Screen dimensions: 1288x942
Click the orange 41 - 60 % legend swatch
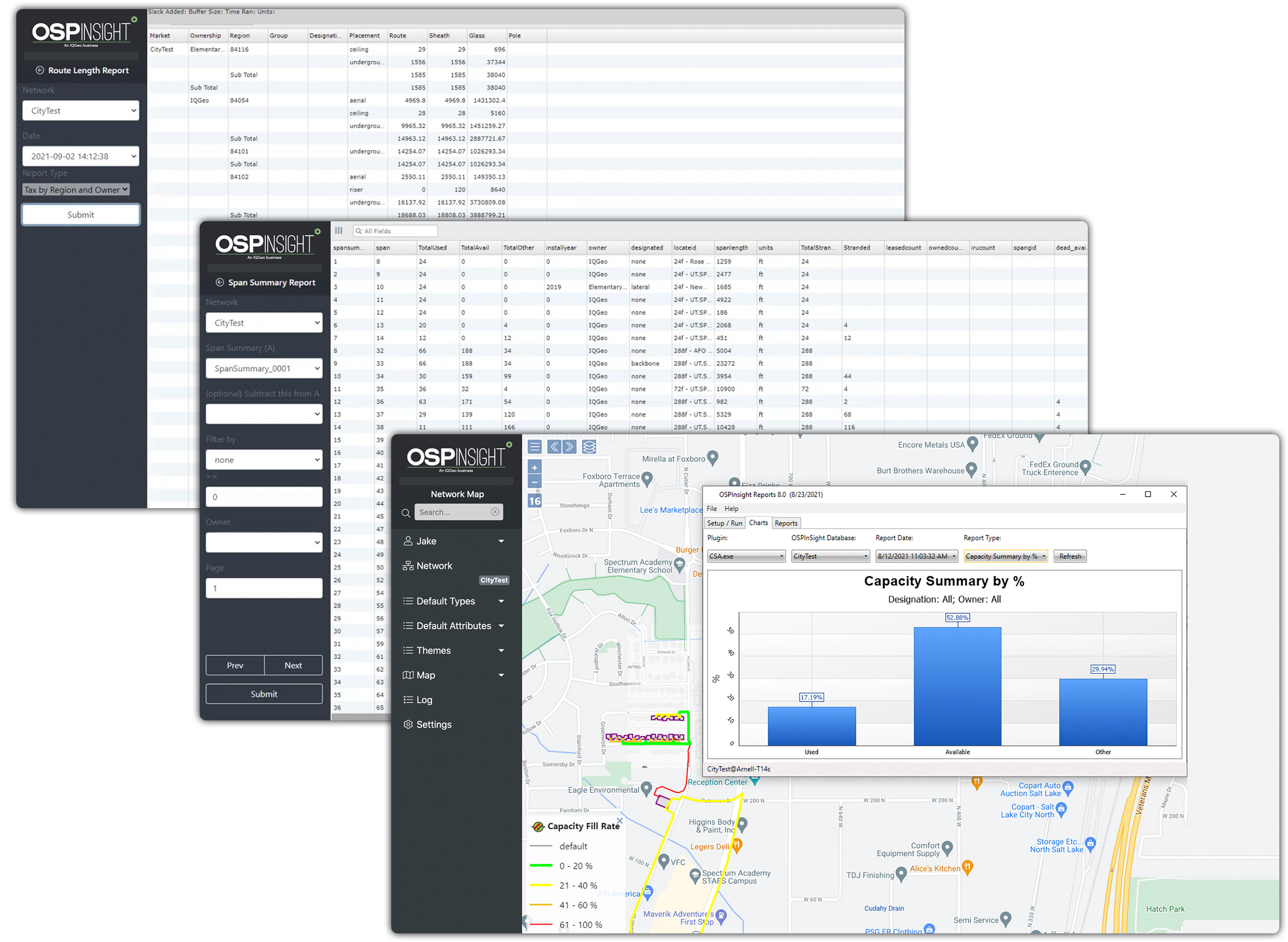pyautogui.click(x=541, y=905)
